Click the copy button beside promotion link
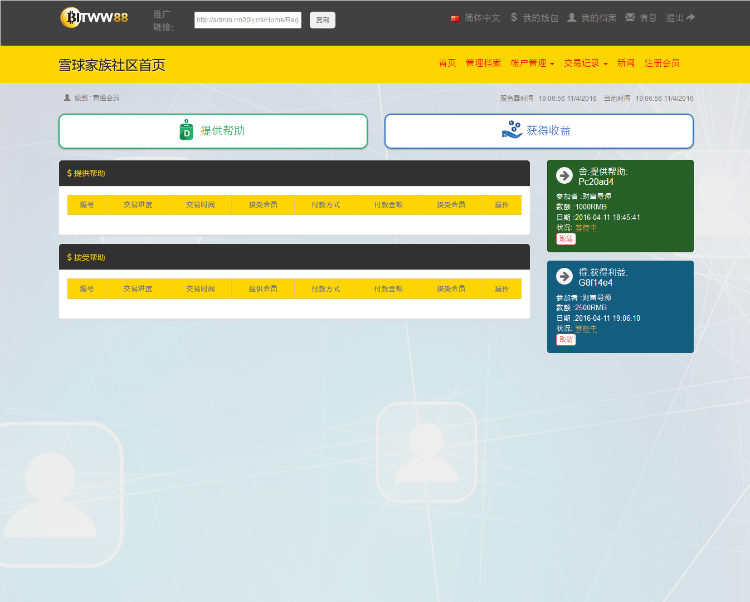750x602 pixels. pos(322,20)
